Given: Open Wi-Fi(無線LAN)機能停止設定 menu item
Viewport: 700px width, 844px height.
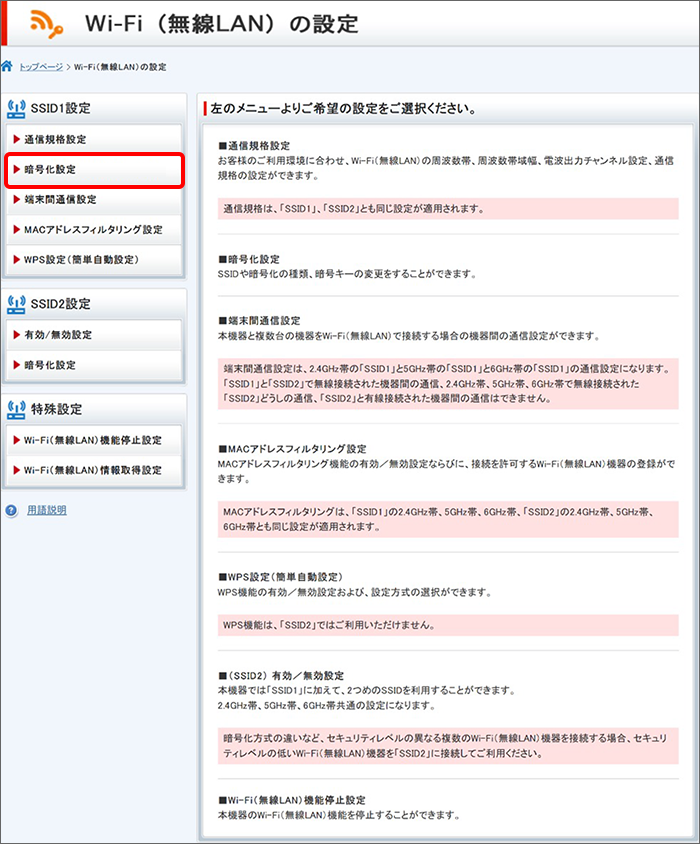Looking at the screenshot, I should pos(94,440).
